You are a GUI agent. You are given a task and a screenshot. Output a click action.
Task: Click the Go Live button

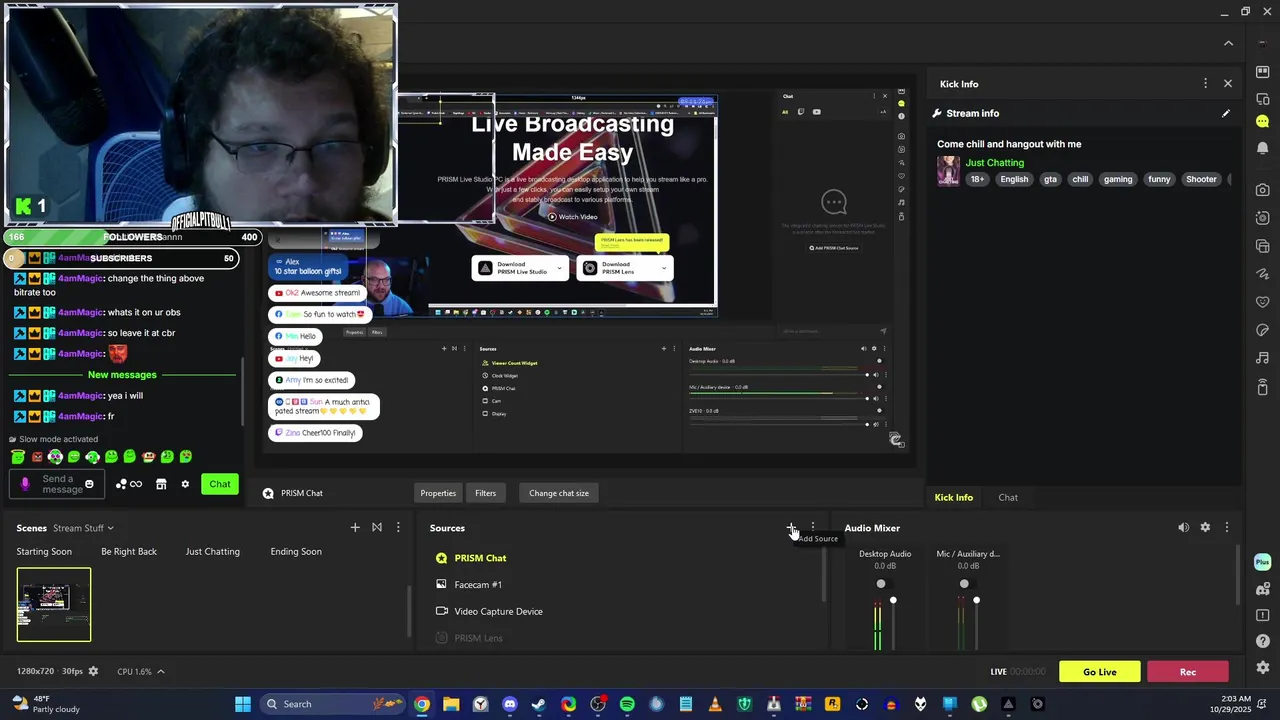tap(1100, 671)
